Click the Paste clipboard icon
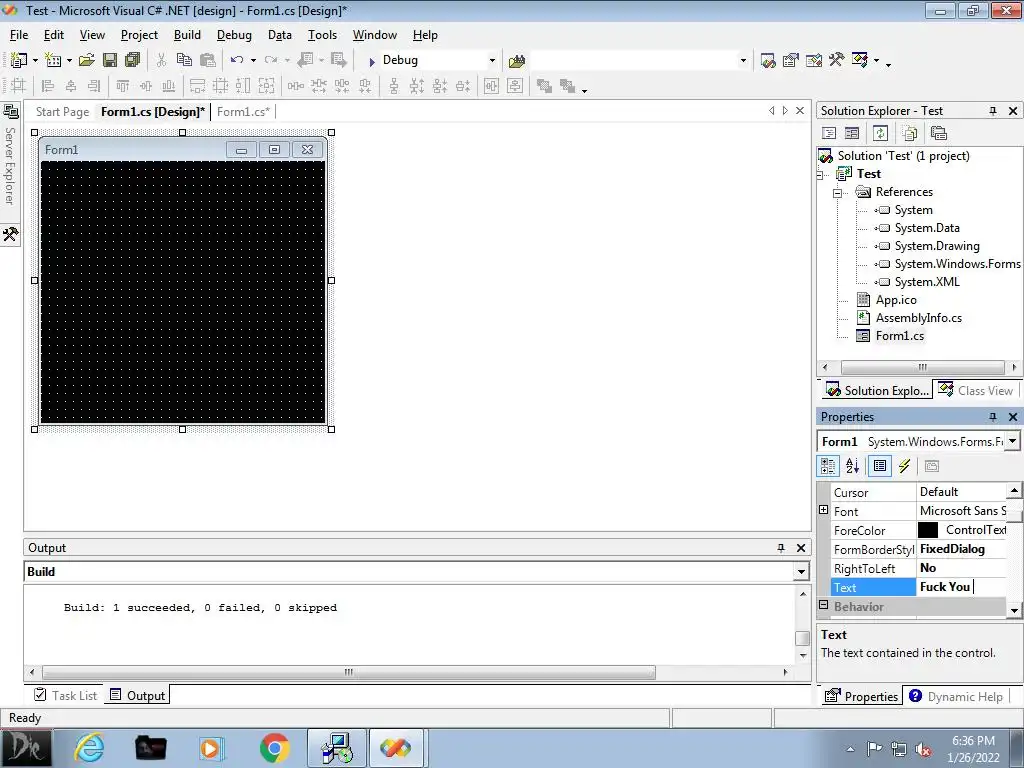 [x=208, y=60]
